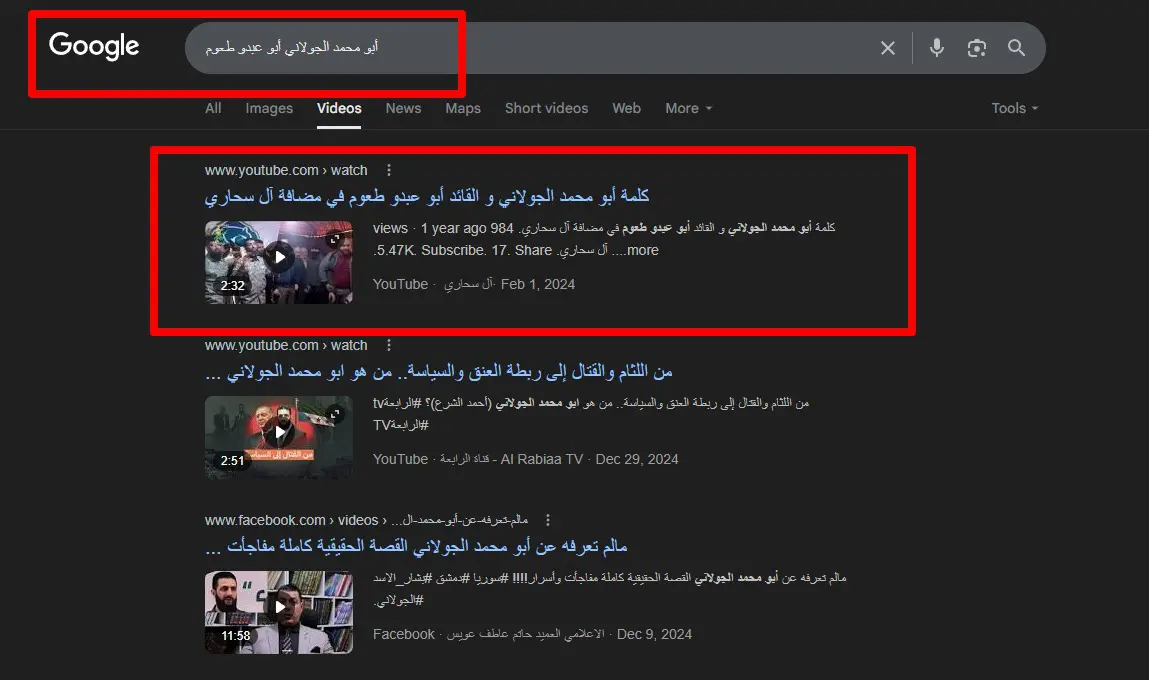This screenshot has width=1149, height=680.
Task: Open first YouTube result title link
Action: pyautogui.click(x=427, y=196)
